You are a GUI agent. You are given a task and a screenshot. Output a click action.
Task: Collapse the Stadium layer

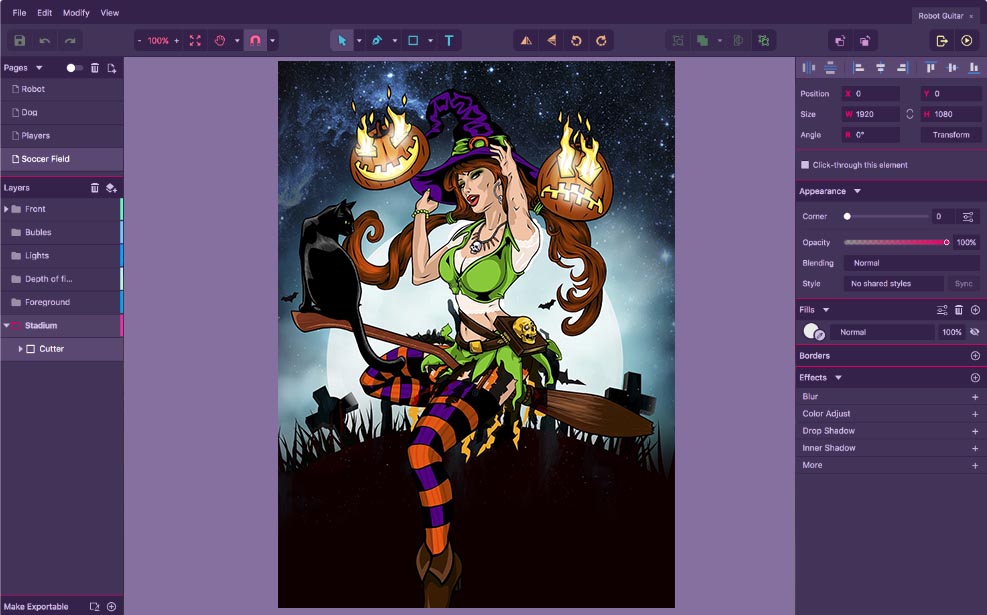[x=6, y=325]
